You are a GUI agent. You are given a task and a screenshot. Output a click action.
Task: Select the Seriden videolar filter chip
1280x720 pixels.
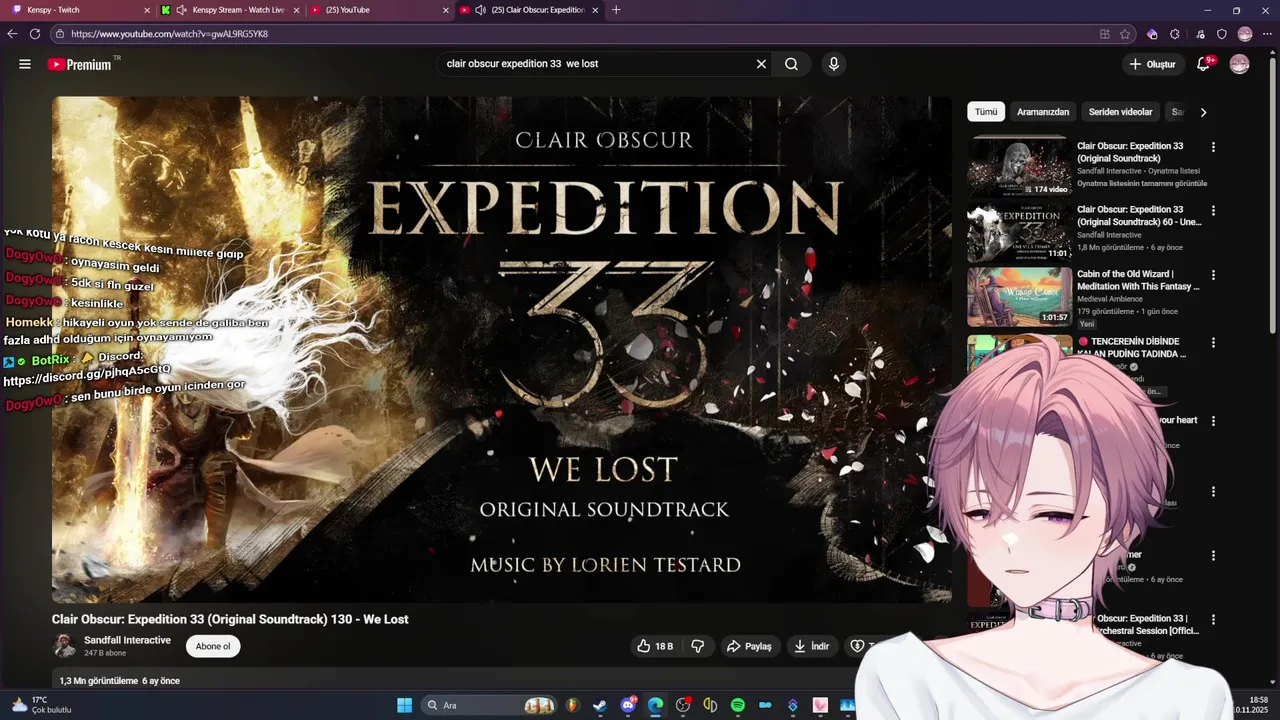(x=1121, y=112)
